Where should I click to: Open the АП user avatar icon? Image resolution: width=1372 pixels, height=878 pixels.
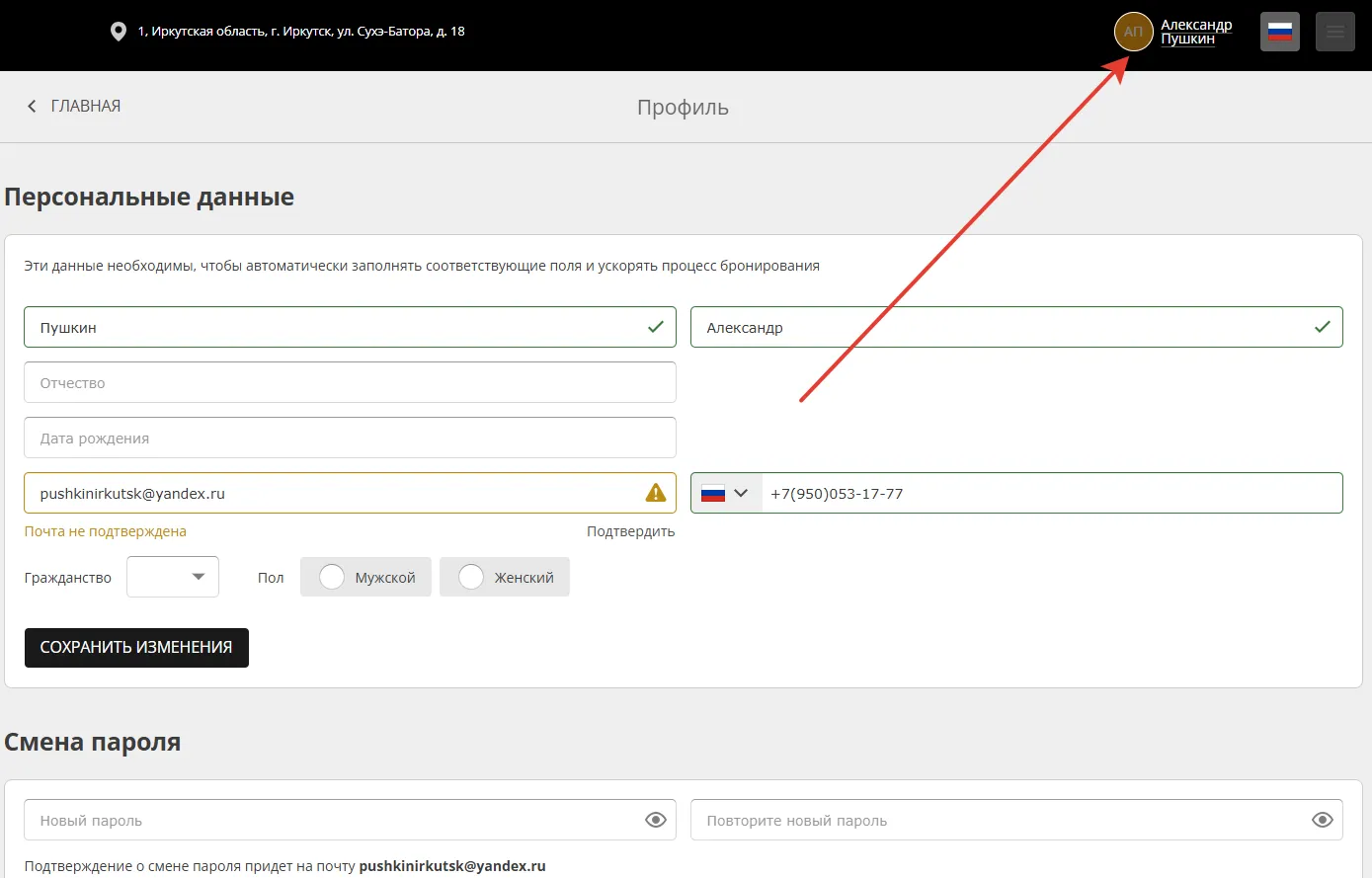click(x=1133, y=32)
